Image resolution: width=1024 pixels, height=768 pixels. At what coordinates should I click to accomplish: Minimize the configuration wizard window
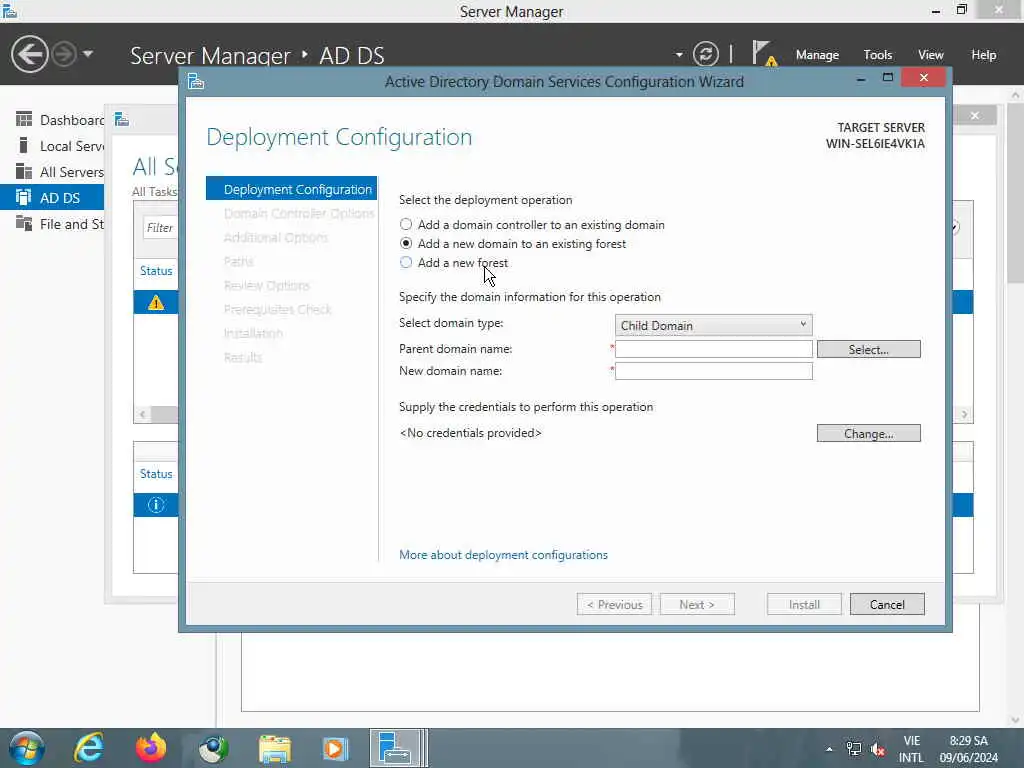tap(861, 78)
